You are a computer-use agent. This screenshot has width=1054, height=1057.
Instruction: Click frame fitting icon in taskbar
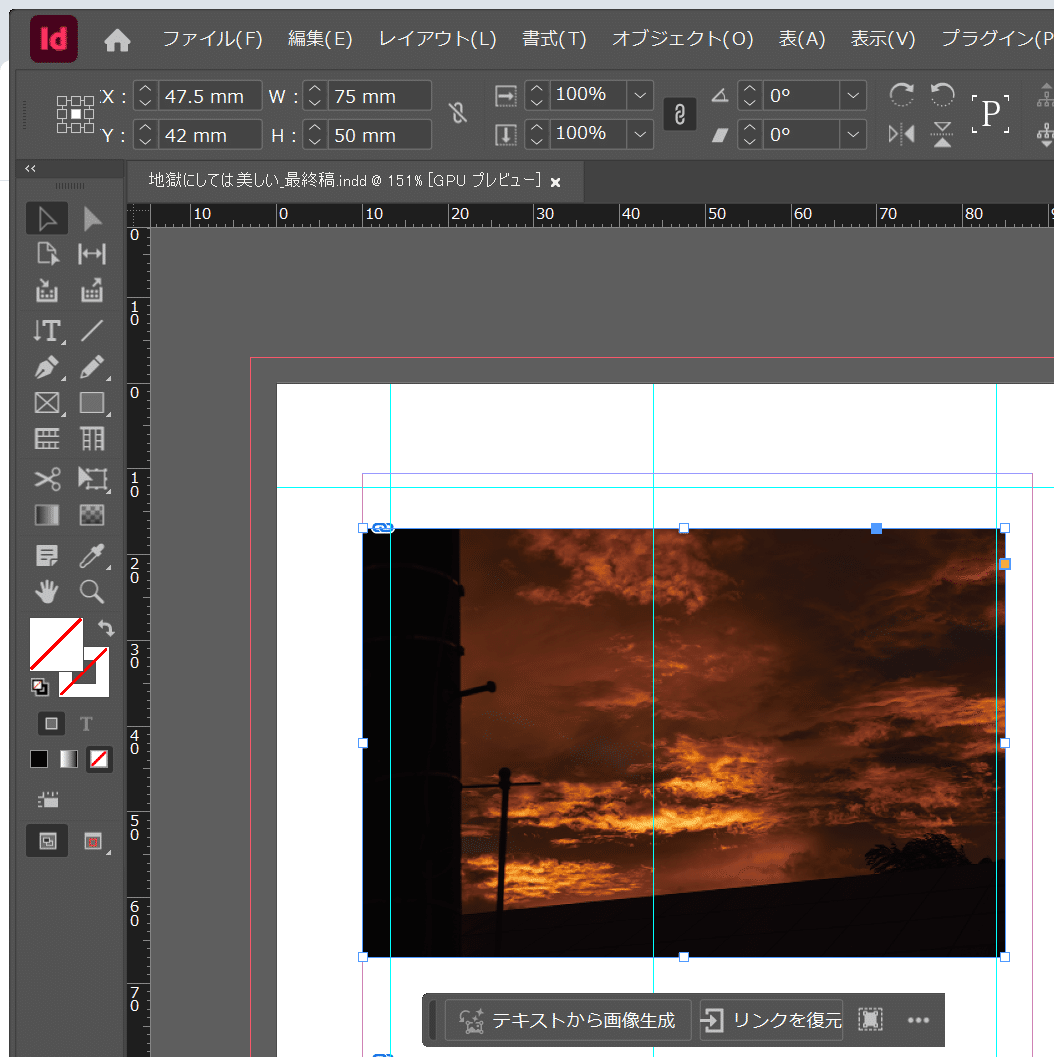tap(871, 1020)
